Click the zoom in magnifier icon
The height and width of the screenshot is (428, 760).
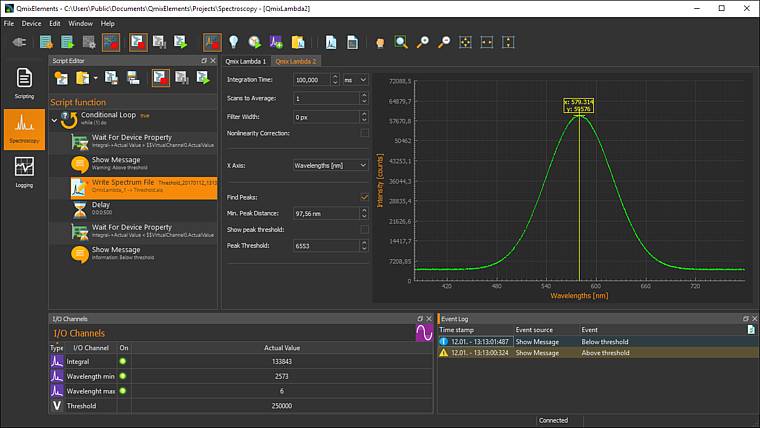tap(423, 42)
